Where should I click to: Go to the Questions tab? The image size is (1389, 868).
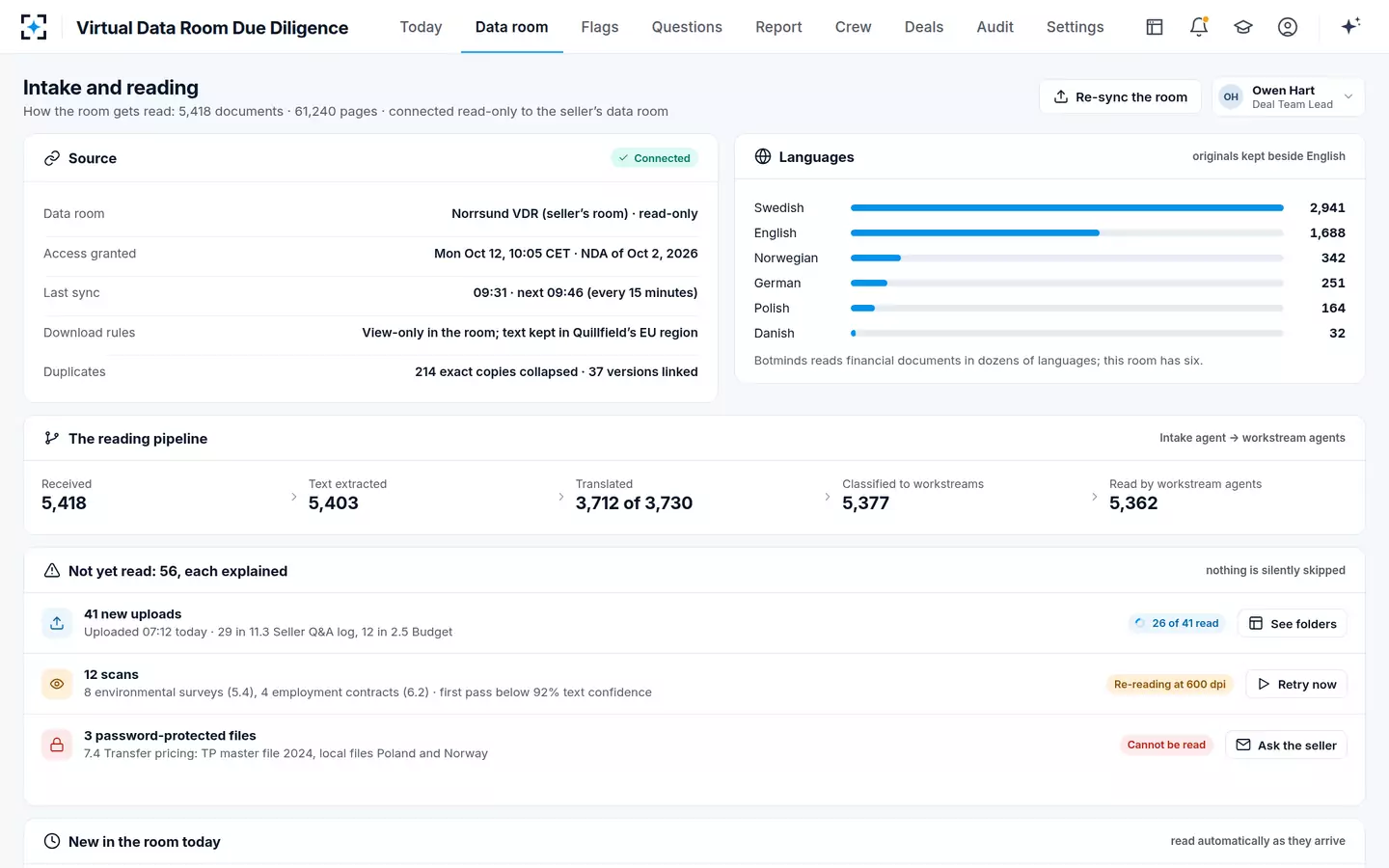point(687,27)
